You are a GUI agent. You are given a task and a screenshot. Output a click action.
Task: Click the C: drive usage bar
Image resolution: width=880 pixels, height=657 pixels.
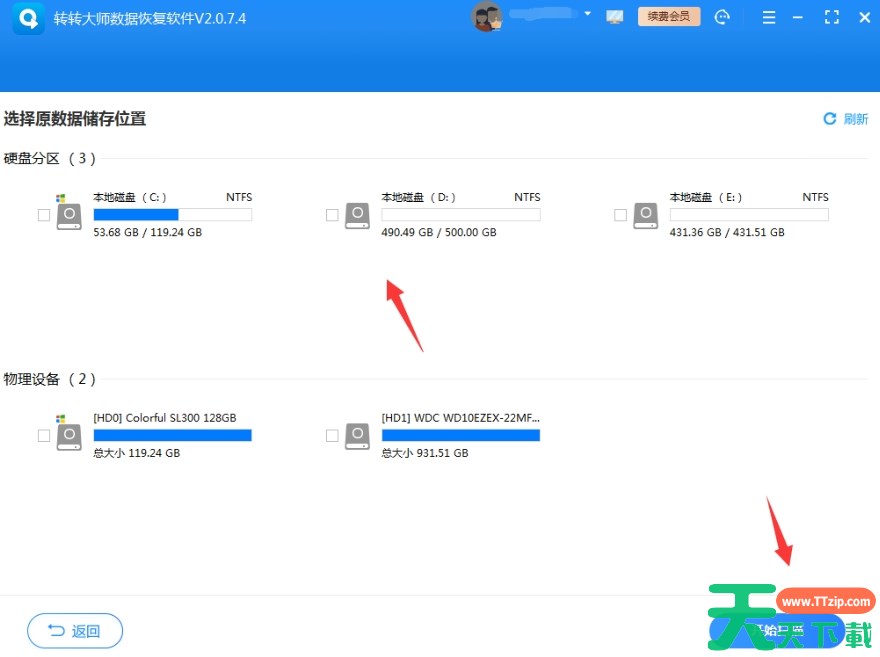click(172, 215)
